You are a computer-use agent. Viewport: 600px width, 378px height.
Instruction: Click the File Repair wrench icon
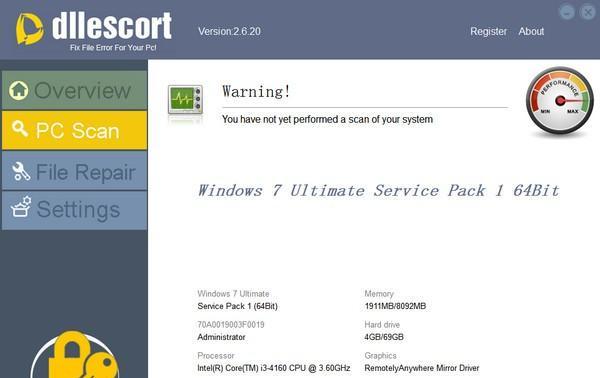21,171
